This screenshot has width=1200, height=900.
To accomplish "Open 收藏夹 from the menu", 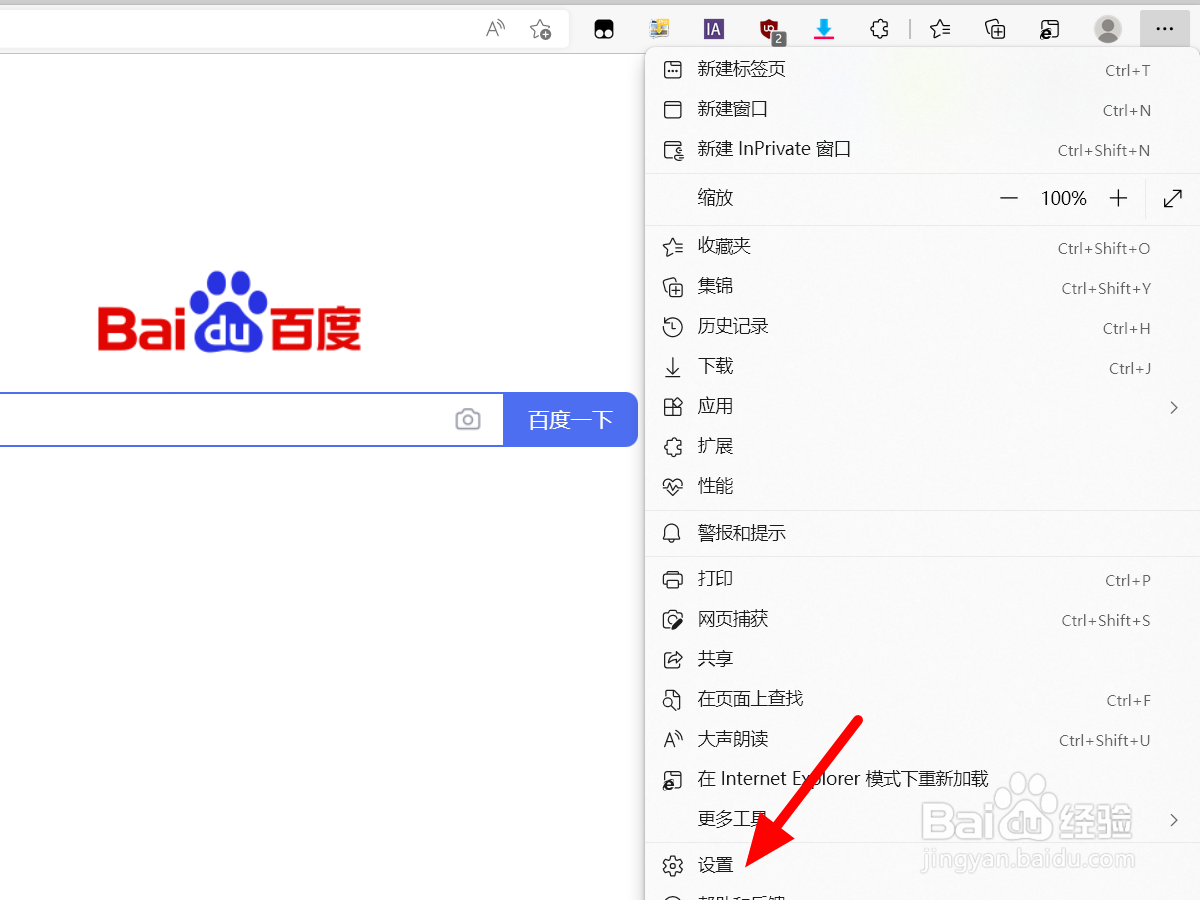I will [922, 246].
